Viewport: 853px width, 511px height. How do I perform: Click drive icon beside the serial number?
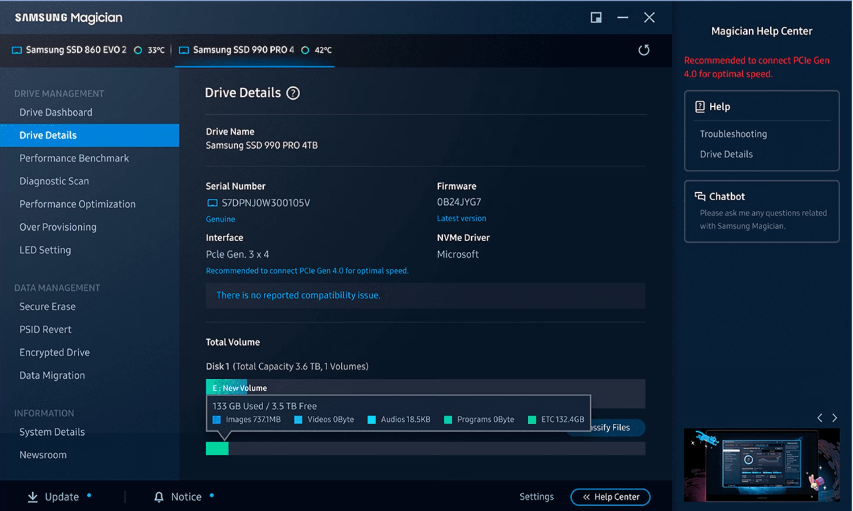click(212, 203)
